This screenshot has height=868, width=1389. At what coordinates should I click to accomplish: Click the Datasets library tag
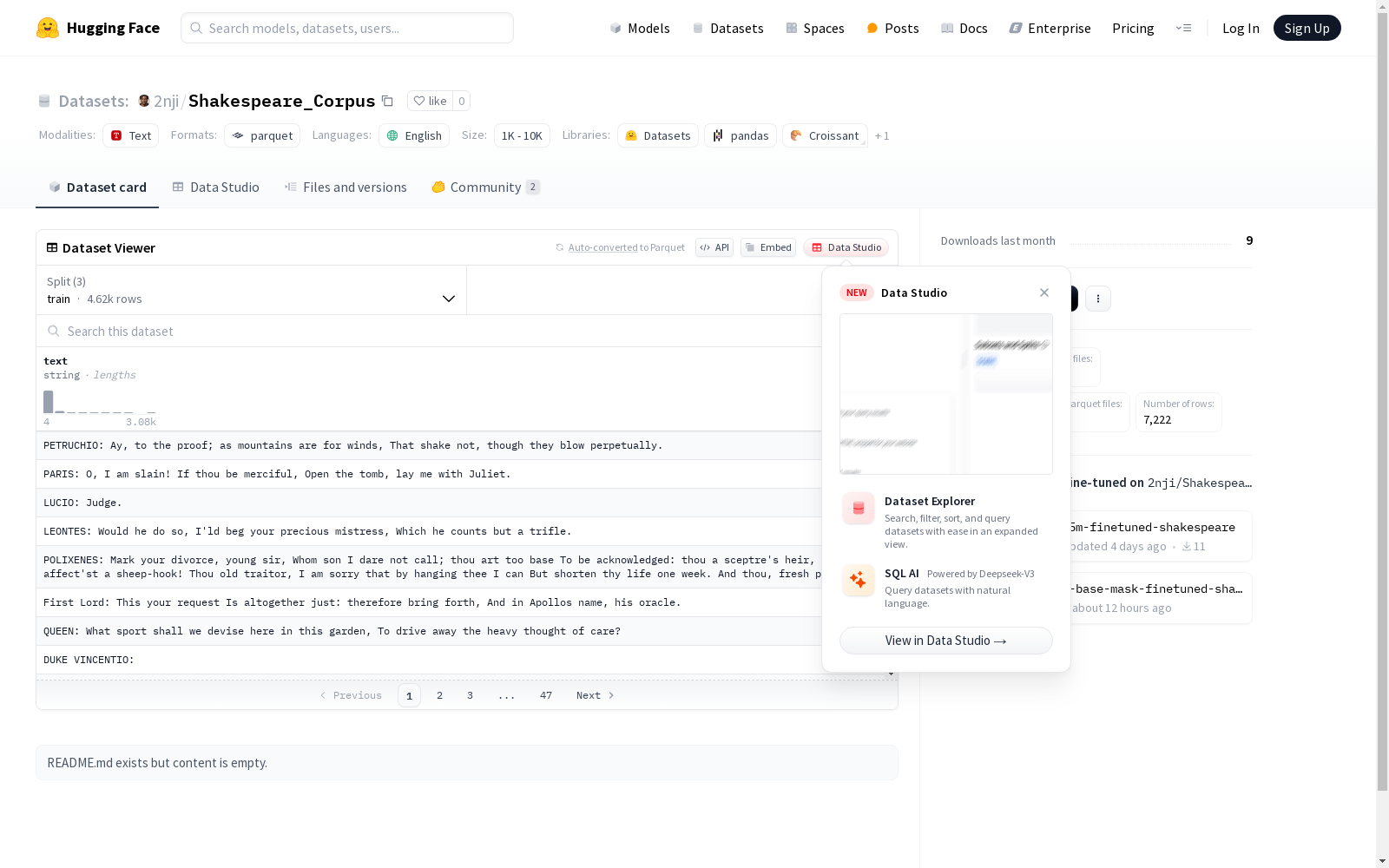[658, 135]
